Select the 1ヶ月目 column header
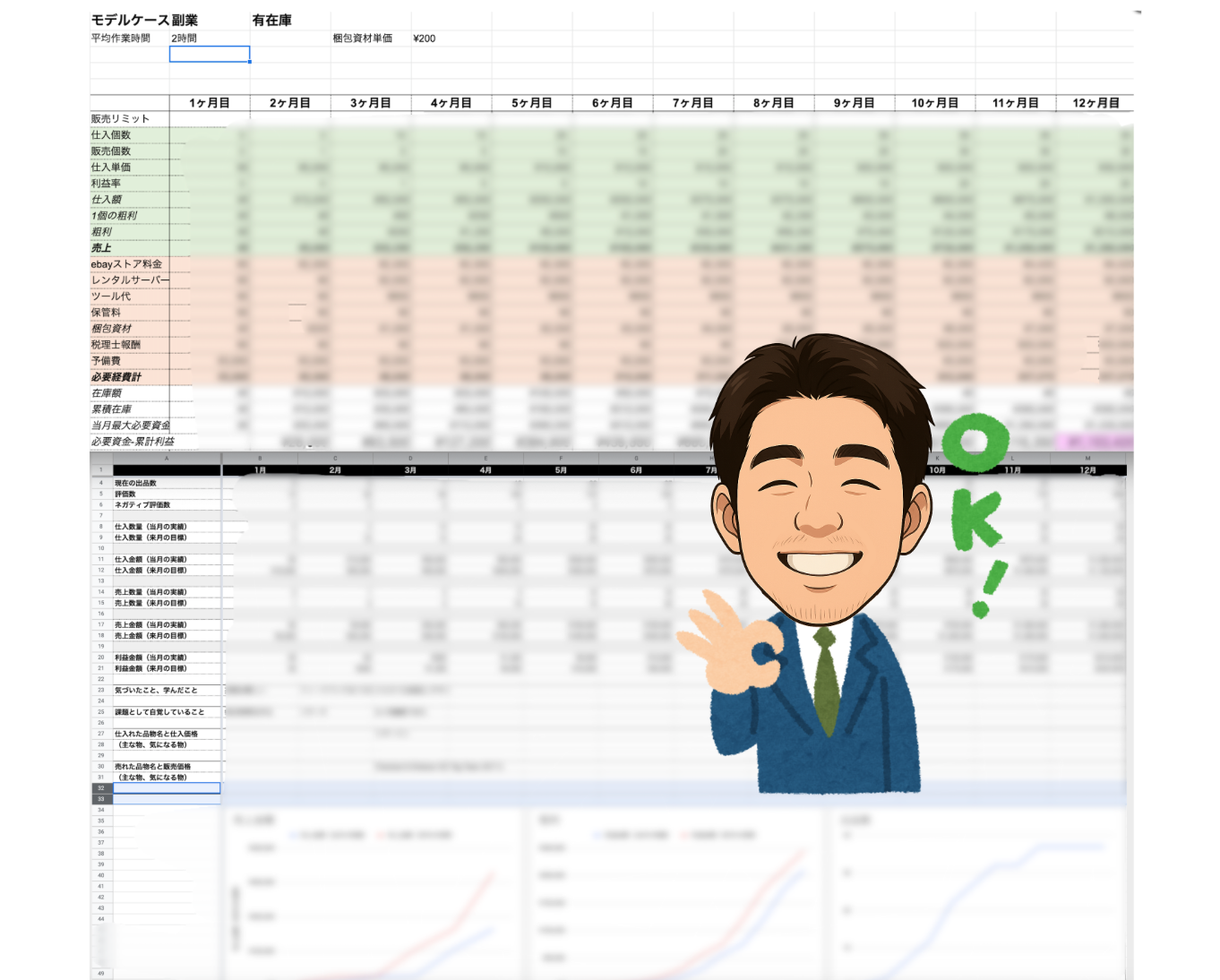The height and width of the screenshot is (980, 1220). point(210,103)
